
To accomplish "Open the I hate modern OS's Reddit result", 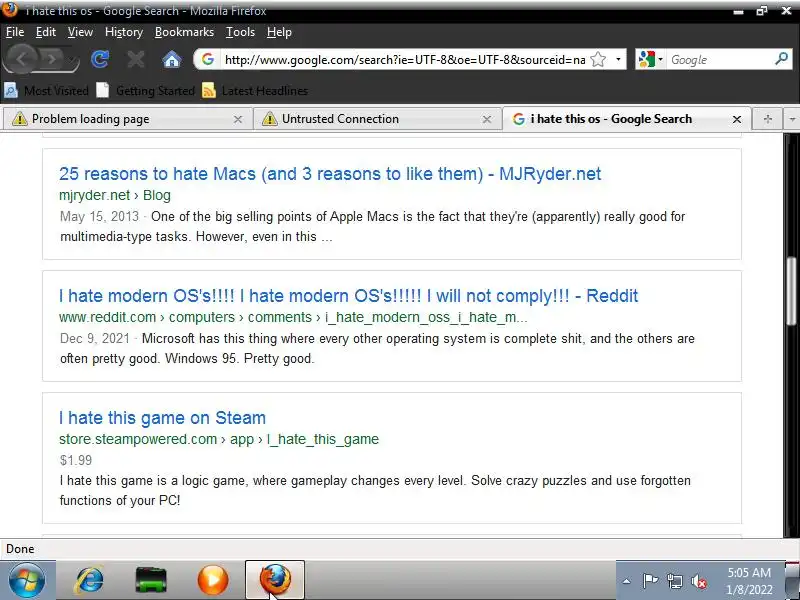I will click(x=348, y=296).
